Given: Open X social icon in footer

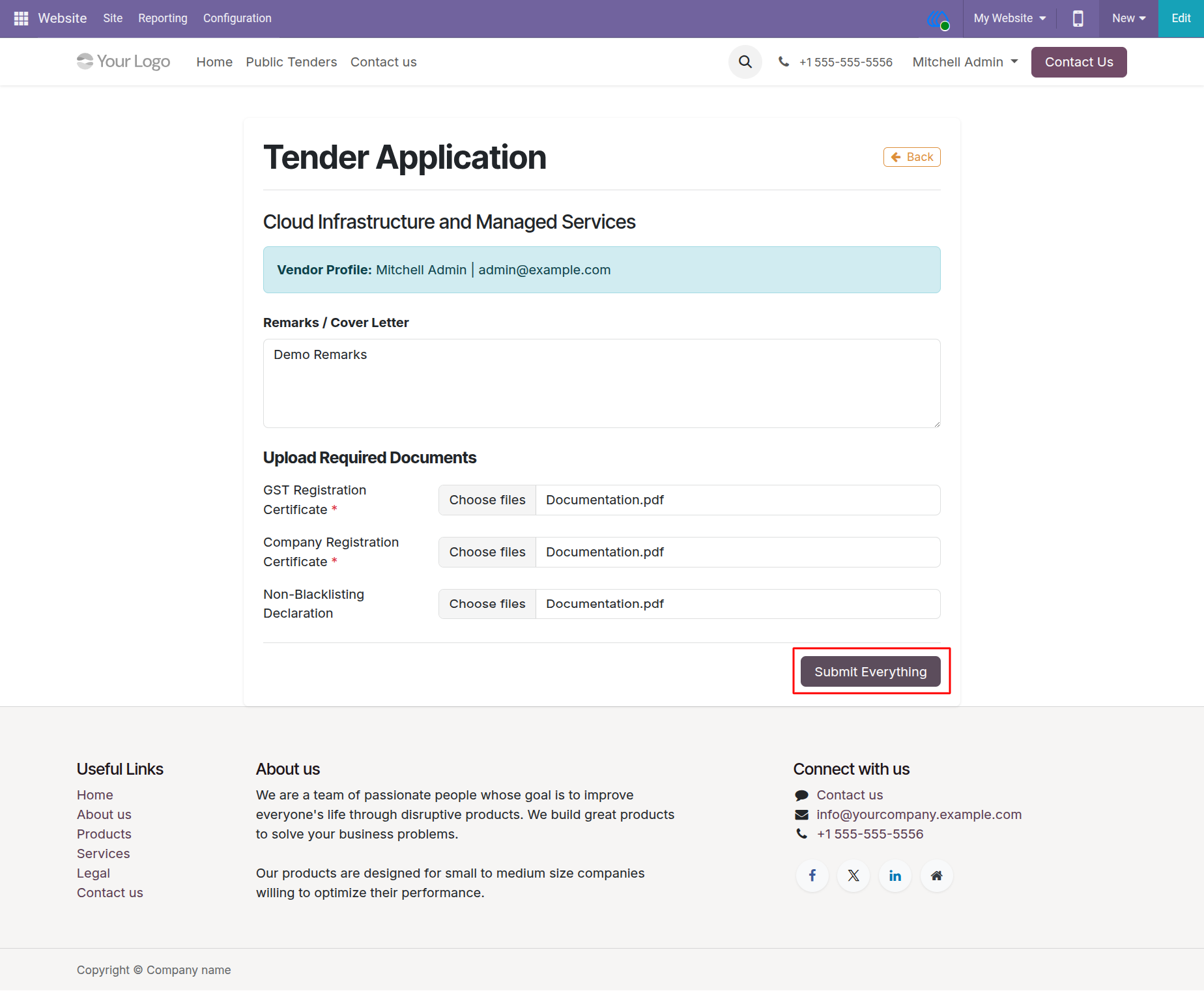Looking at the screenshot, I should coord(853,876).
